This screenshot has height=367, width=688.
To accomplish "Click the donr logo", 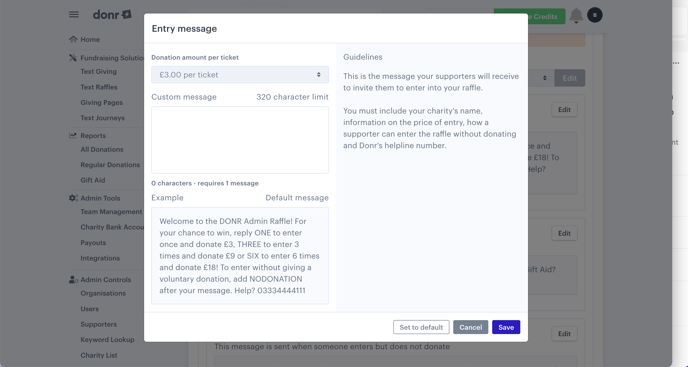I will pyautogui.click(x=112, y=14).
